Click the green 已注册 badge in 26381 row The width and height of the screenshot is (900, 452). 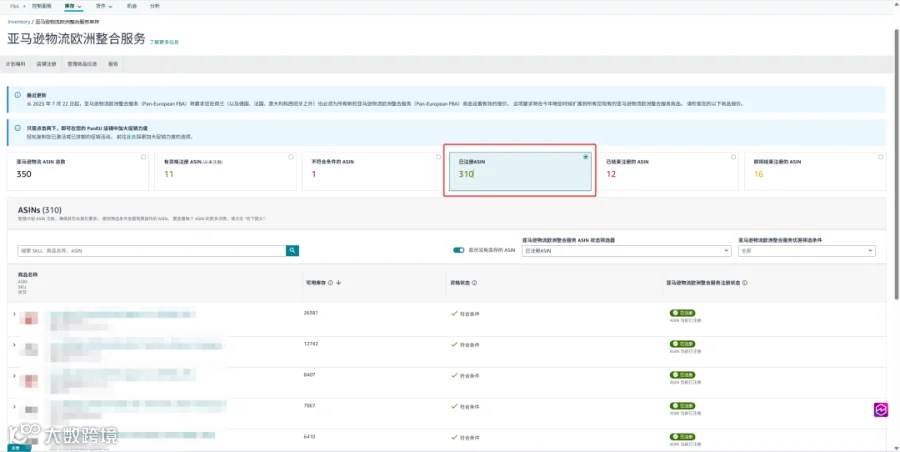point(682,313)
